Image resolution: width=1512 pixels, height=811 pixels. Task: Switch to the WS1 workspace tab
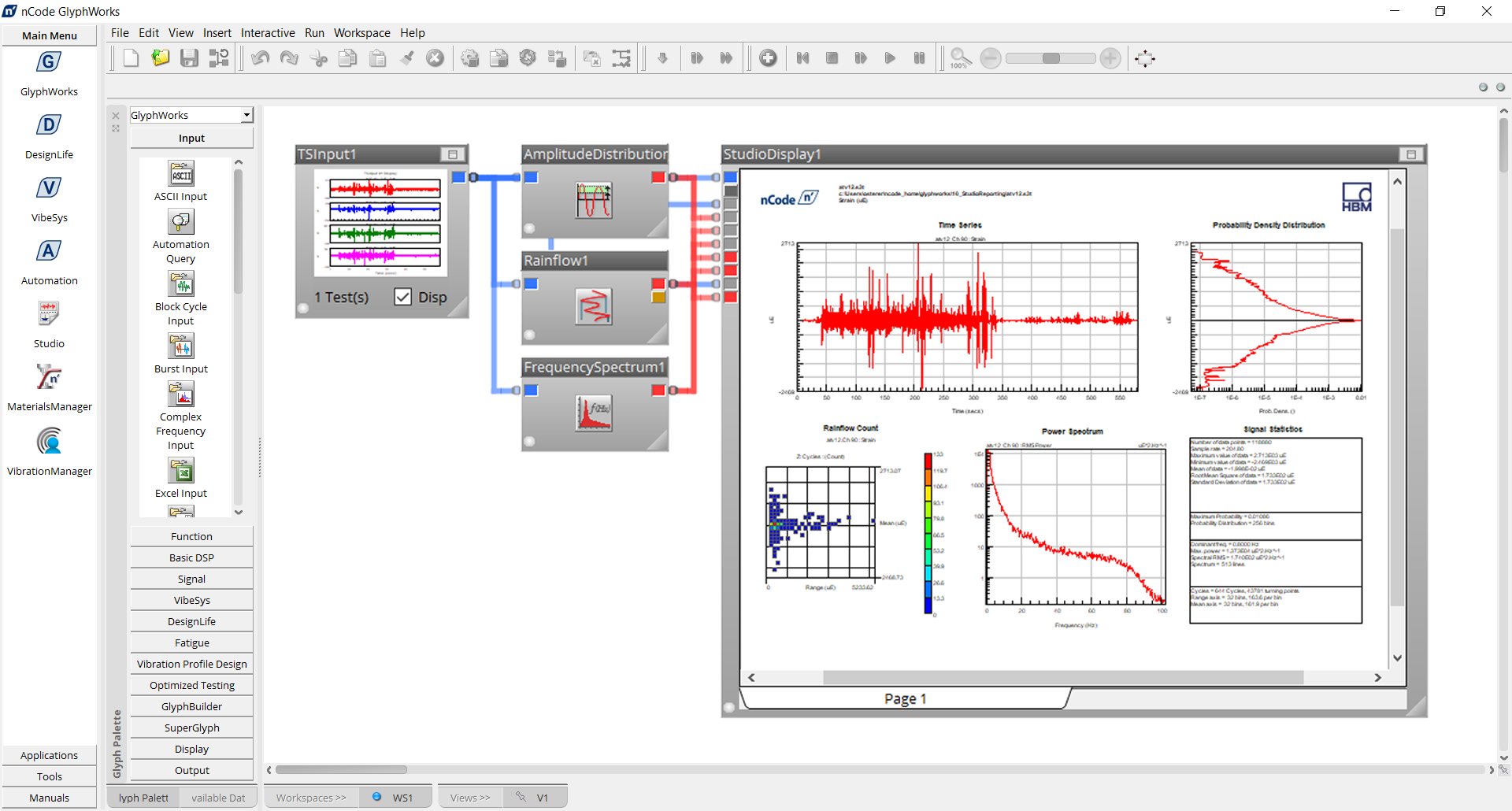[x=403, y=796]
